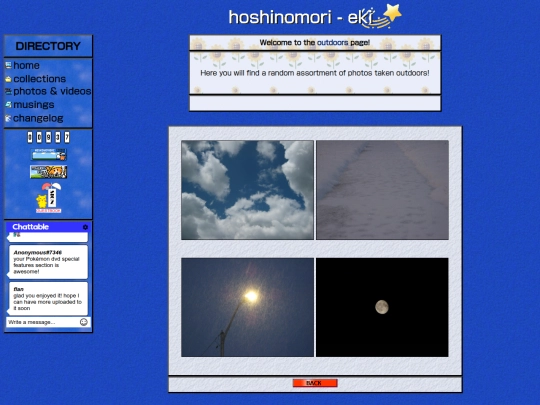Click the random assortment of photos description
Image resolution: width=540 pixels, height=405 pixels.
(315, 73)
